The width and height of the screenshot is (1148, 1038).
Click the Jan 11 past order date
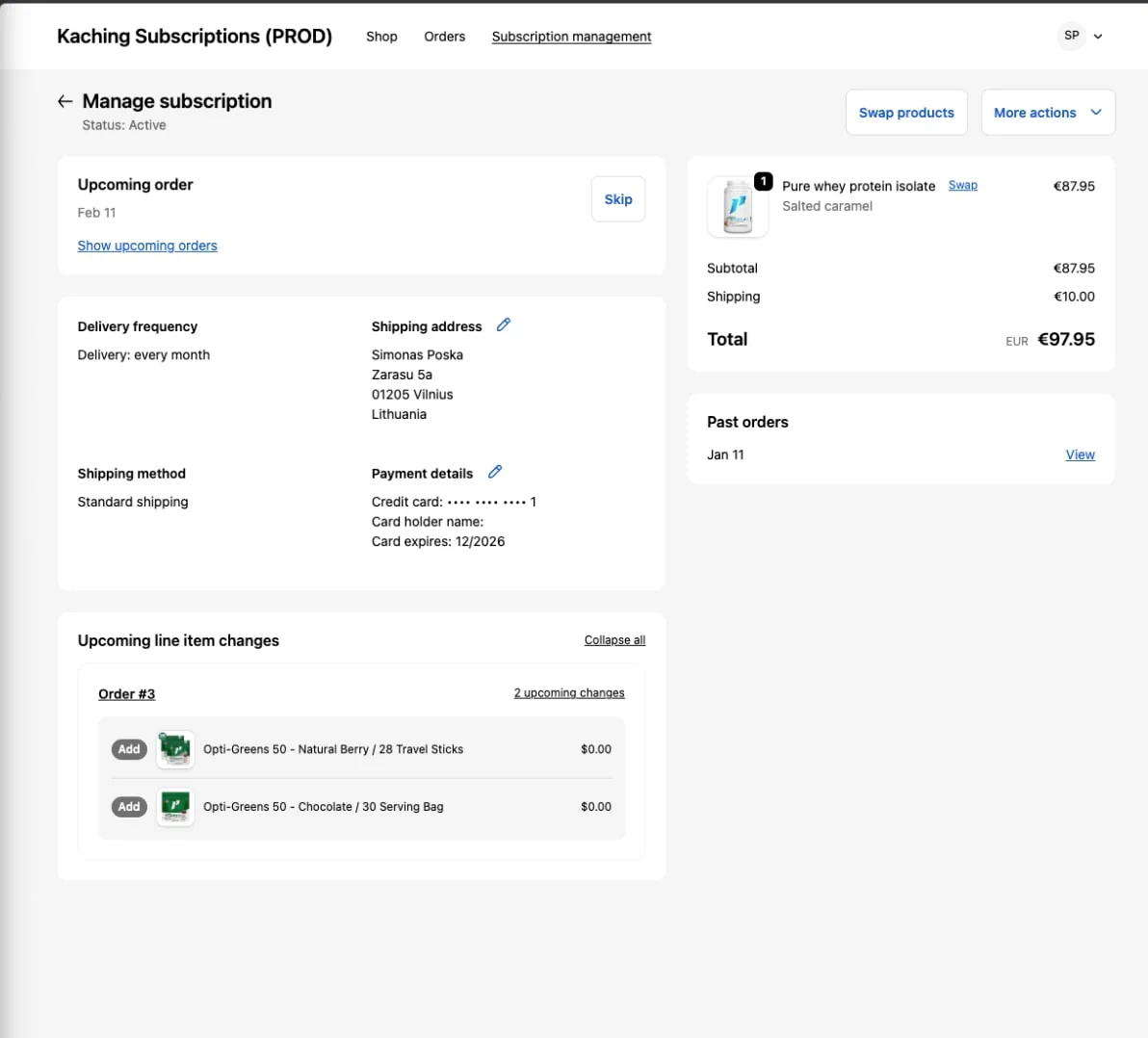pyautogui.click(x=725, y=454)
